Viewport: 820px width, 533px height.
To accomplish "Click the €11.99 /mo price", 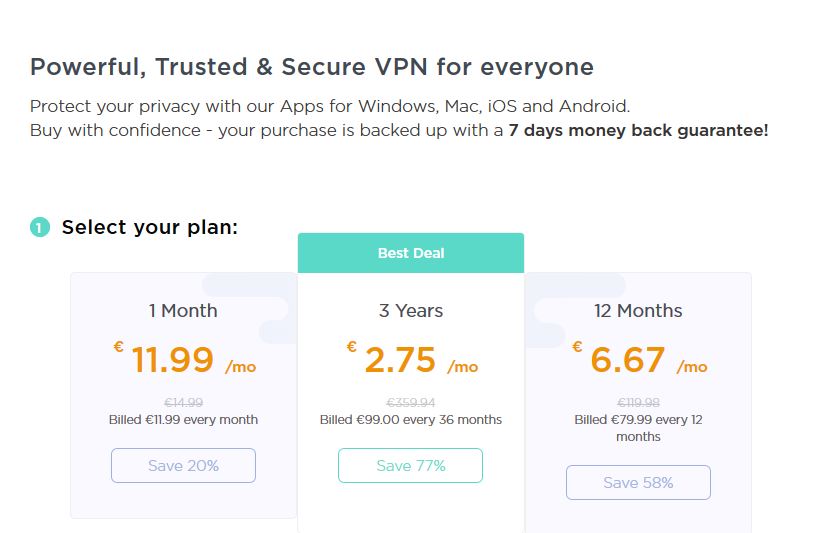I will coord(185,358).
